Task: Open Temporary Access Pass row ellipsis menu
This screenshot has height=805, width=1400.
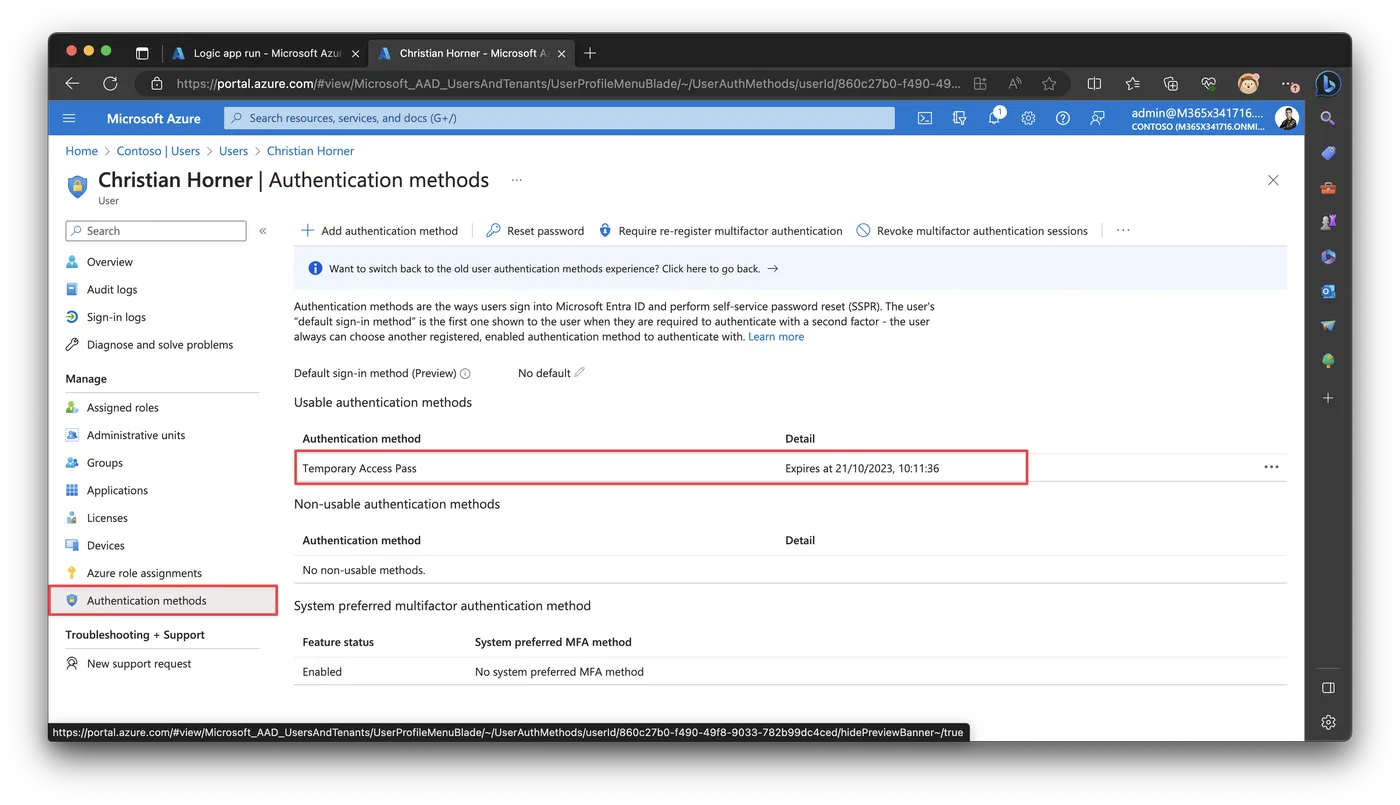Action: pos(1271,467)
